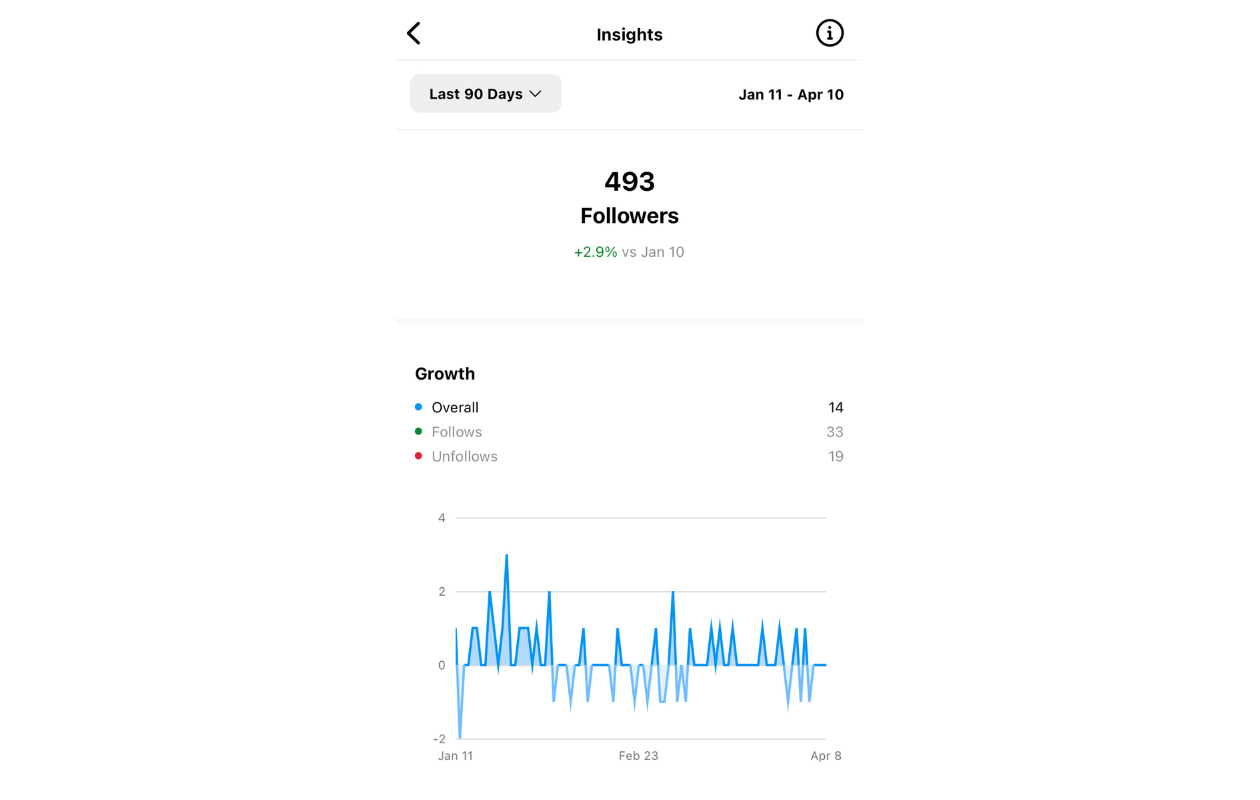Image resolution: width=1260 pixels, height=800 pixels.
Task: Click the 493 follower count
Action: [630, 181]
